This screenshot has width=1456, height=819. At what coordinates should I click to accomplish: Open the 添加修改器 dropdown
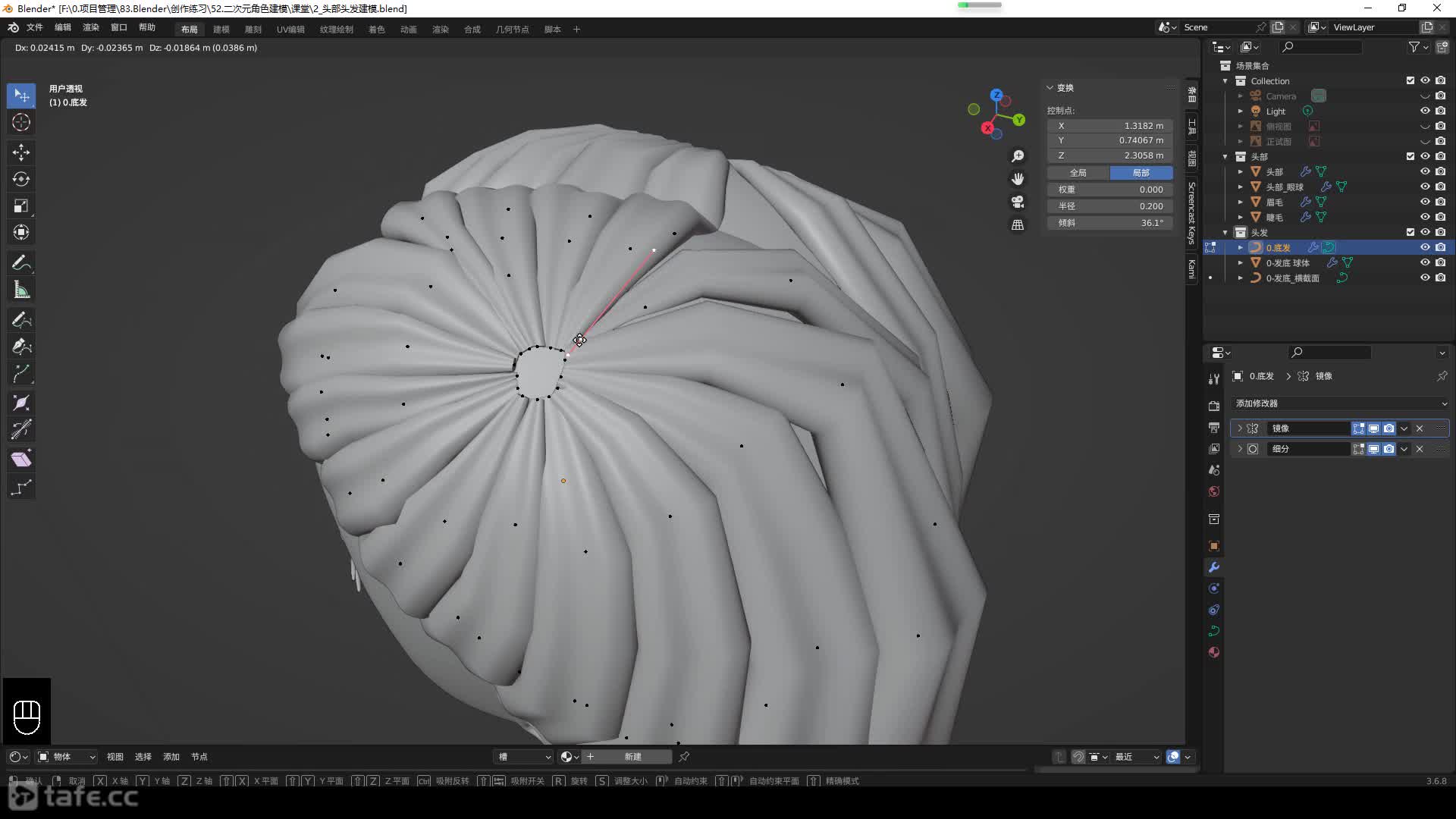1340,403
